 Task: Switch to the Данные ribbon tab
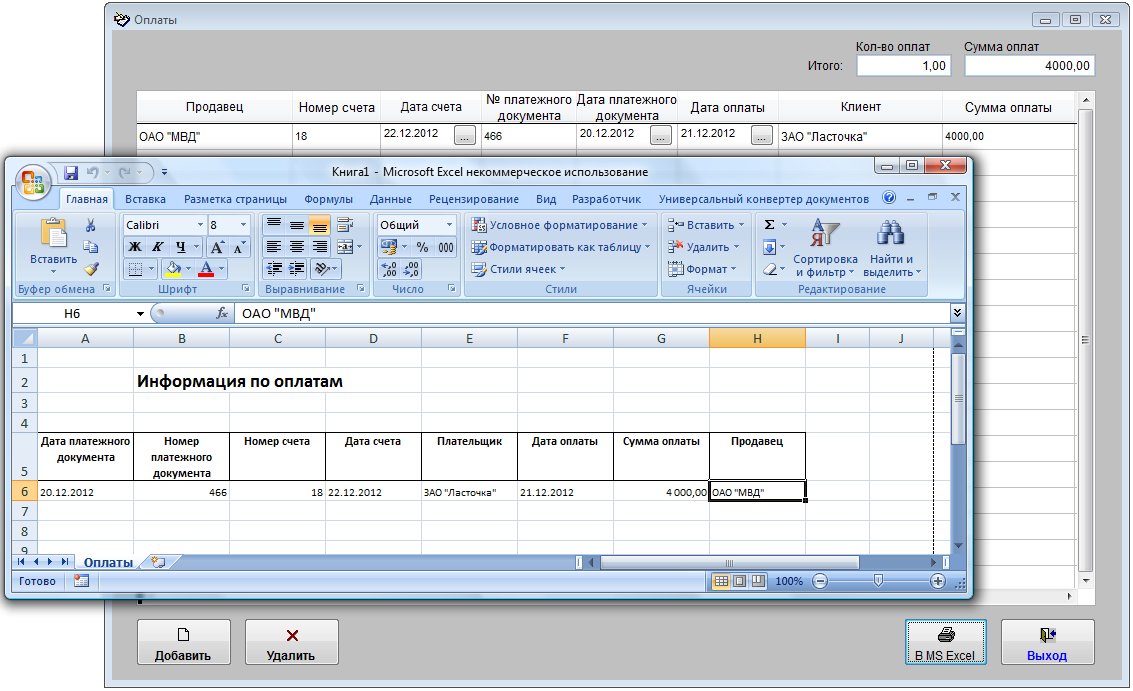390,199
